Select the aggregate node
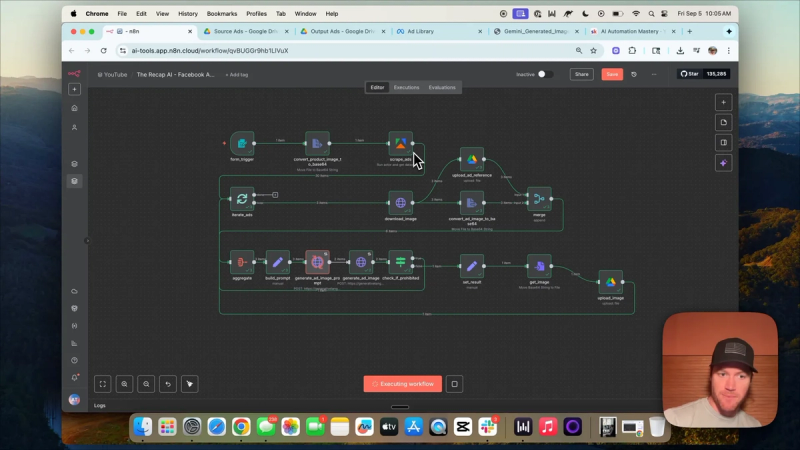Viewport: 800px width, 450px height. click(242, 262)
